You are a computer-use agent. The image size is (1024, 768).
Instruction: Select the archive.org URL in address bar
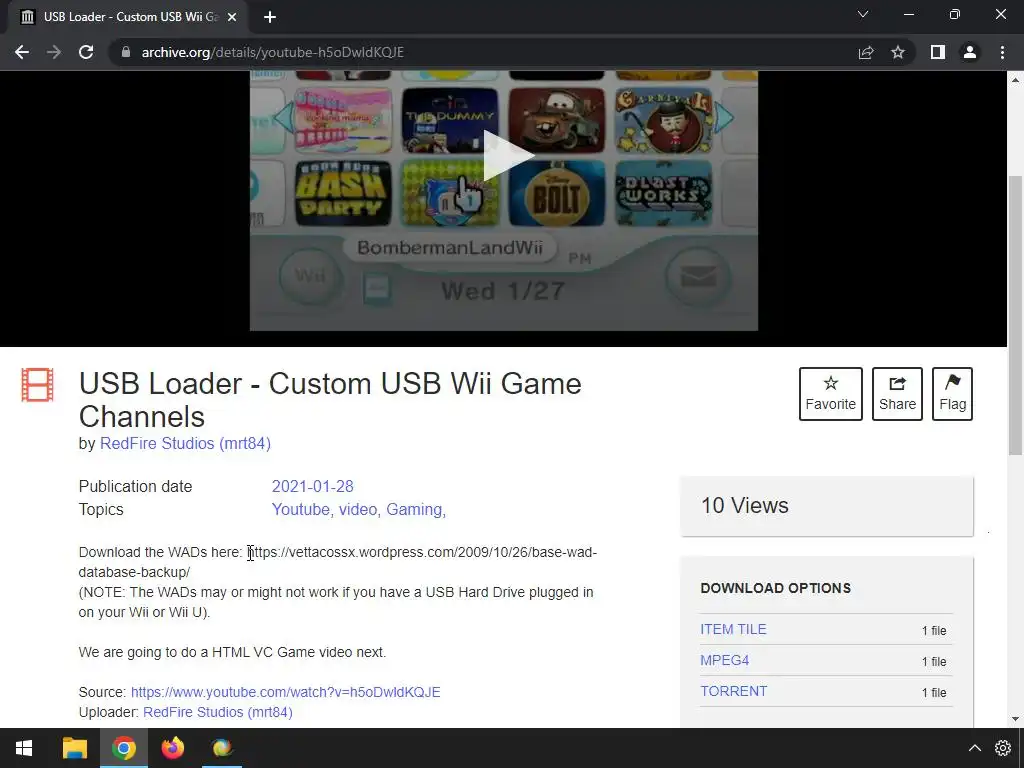point(272,52)
